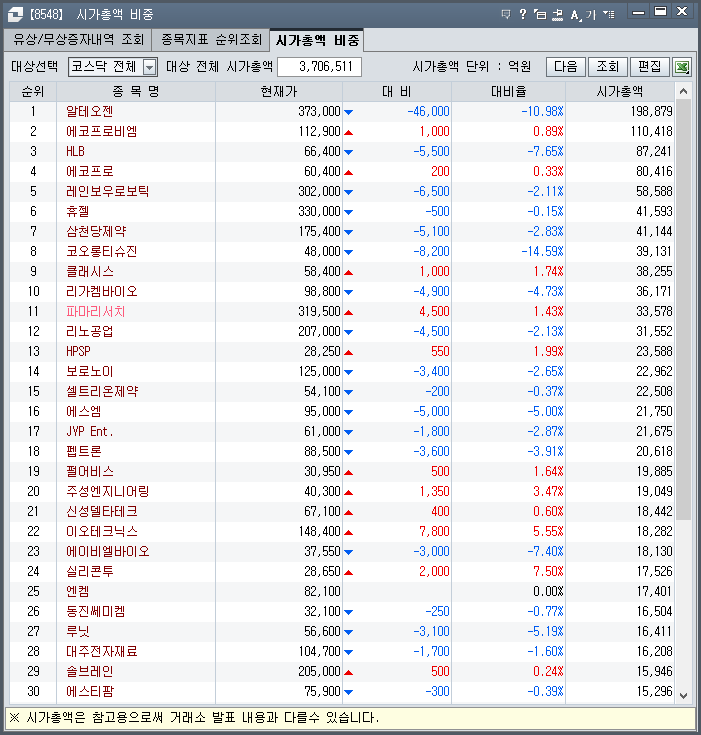Click the 편집 button
The image size is (701, 735).
[x=649, y=67]
